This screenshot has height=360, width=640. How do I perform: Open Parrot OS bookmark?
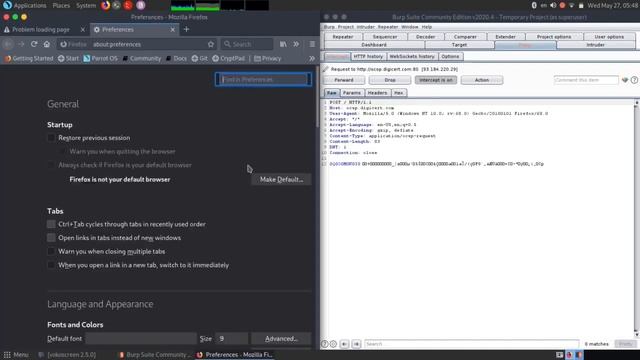tap(100, 58)
